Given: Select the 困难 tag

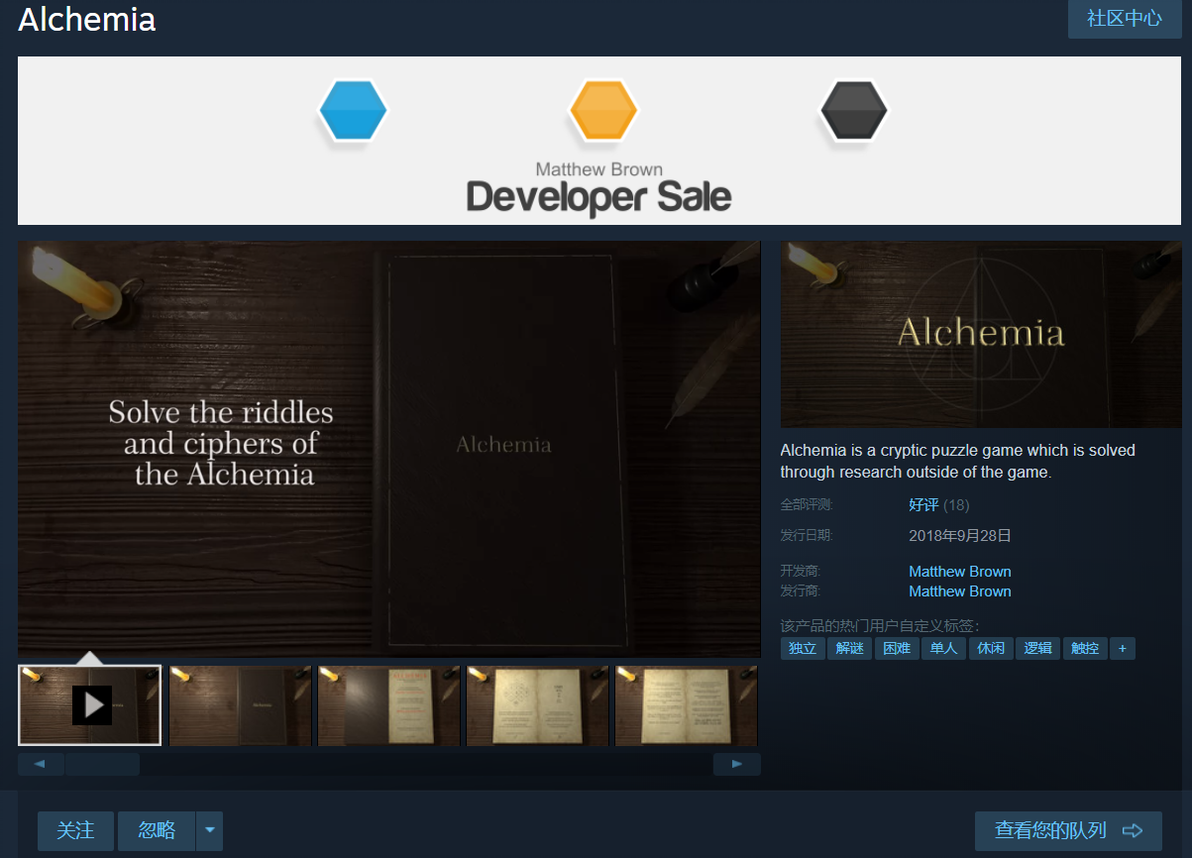Looking at the screenshot, I should 897,648.
